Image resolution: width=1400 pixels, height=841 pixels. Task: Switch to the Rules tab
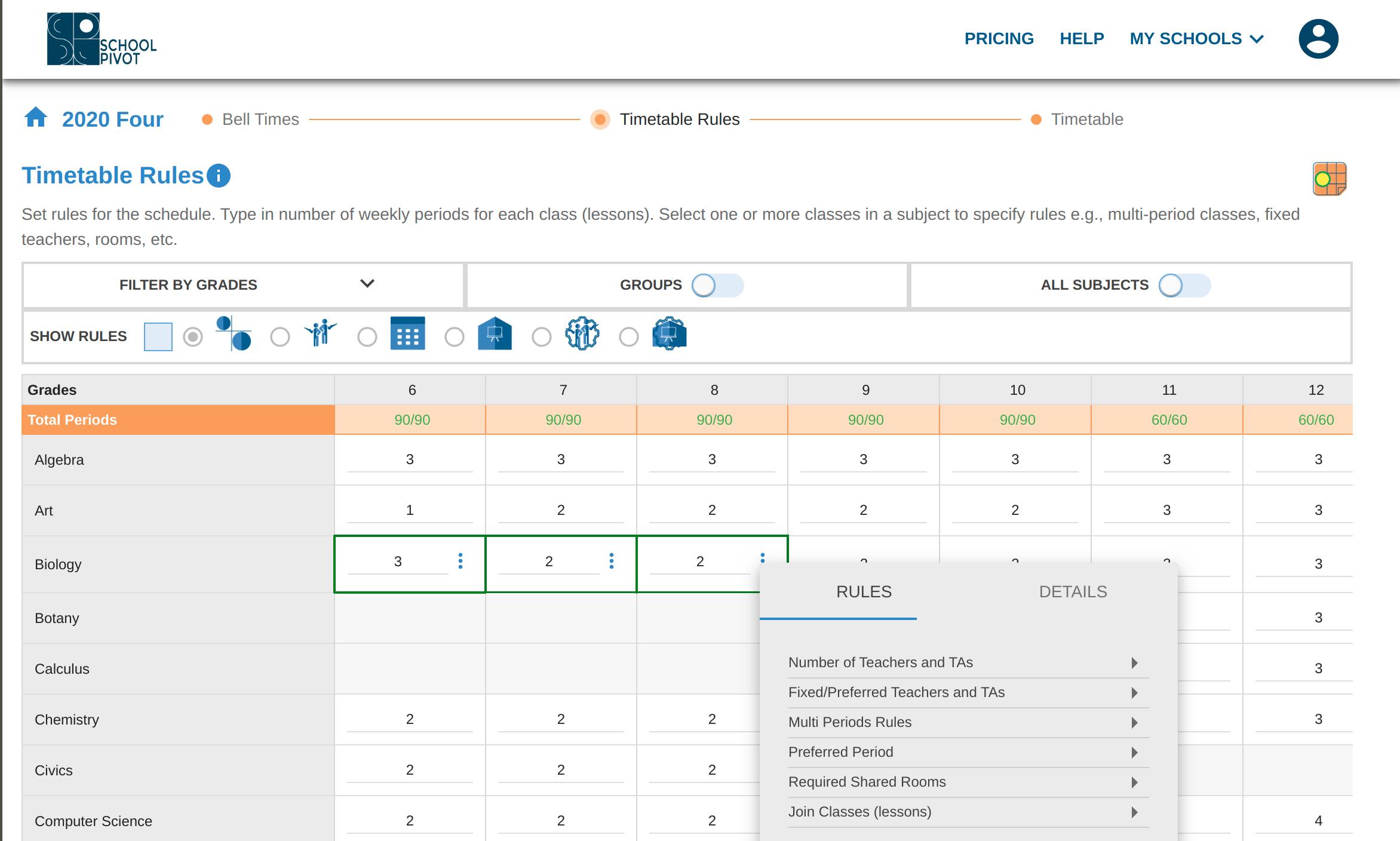point(864,592)
